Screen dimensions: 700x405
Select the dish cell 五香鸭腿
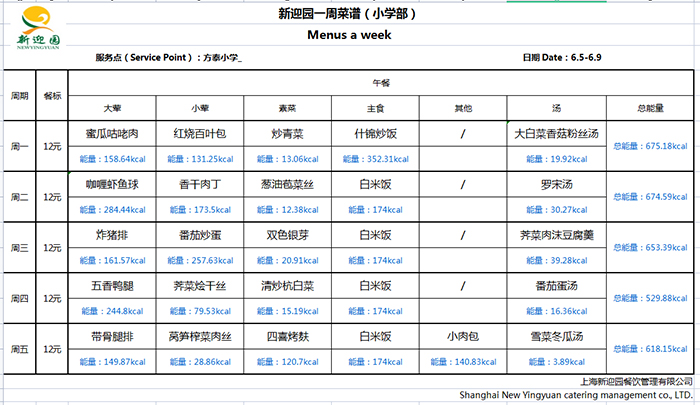112,286
